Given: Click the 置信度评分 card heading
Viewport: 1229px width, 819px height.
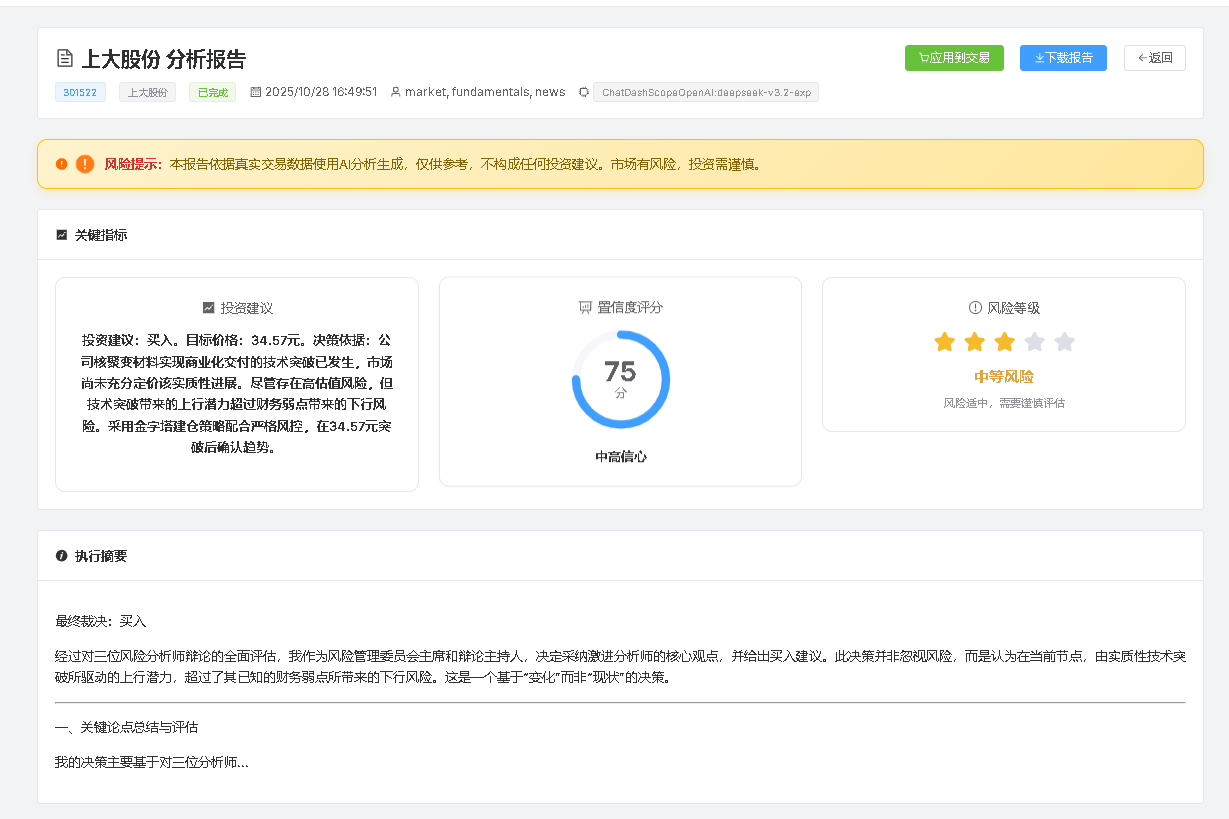Looking at the screenshot, I should pyautogui.click(x=630, y=307).
